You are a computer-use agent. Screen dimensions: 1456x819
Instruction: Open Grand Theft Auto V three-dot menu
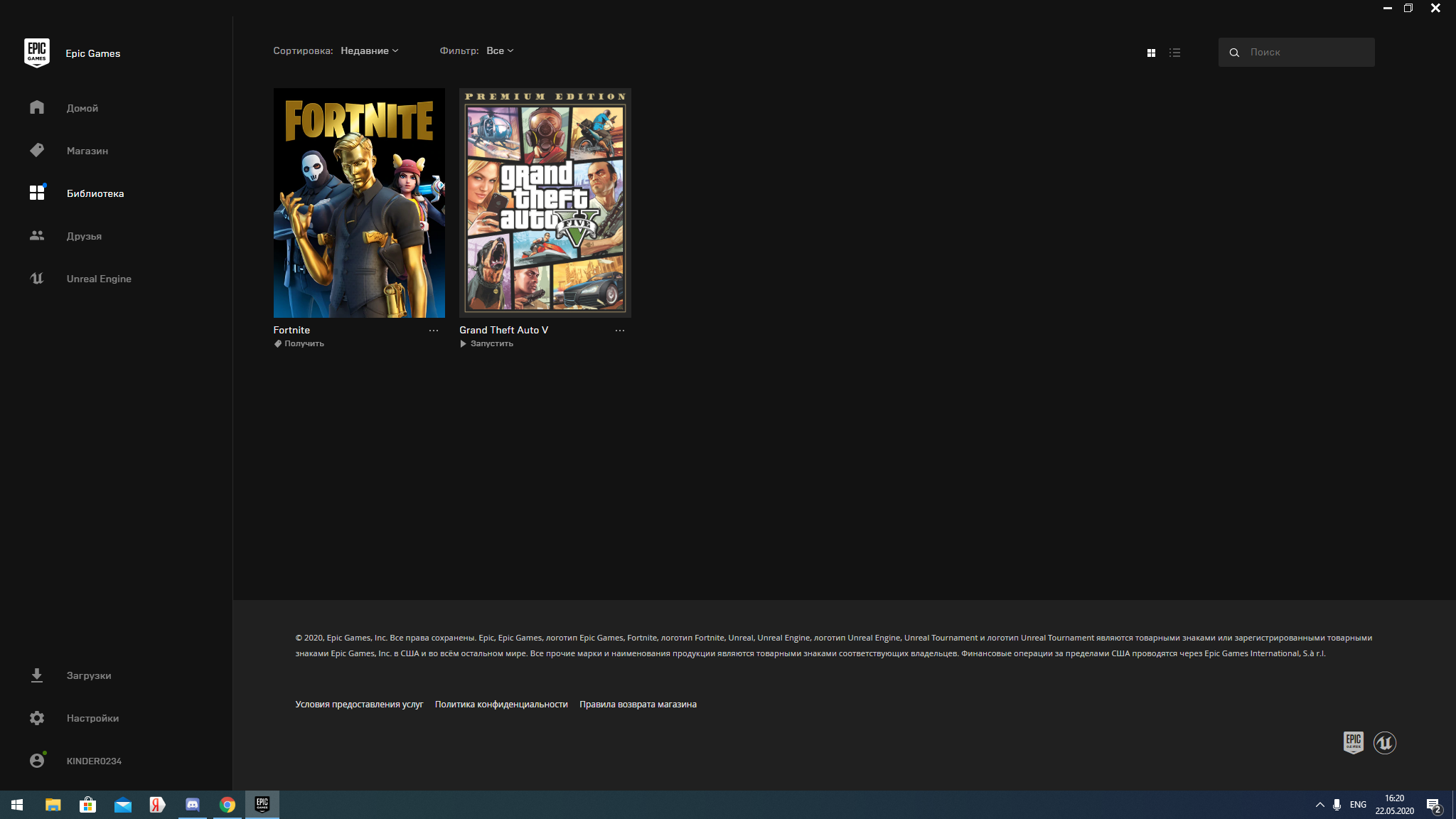[x=619, y=331]
